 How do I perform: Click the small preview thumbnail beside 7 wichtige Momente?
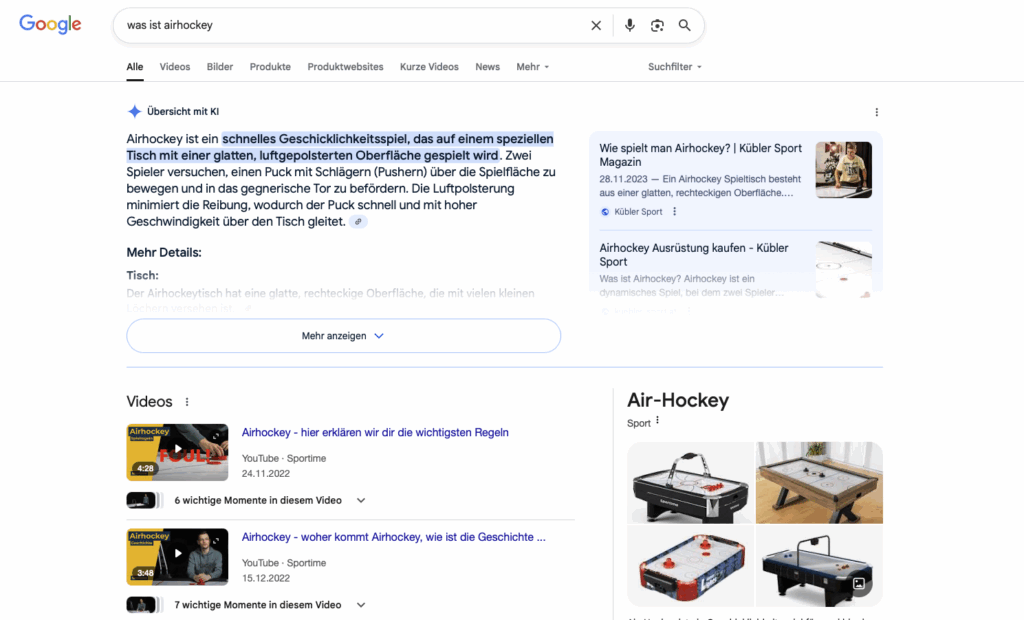(144, 605)
